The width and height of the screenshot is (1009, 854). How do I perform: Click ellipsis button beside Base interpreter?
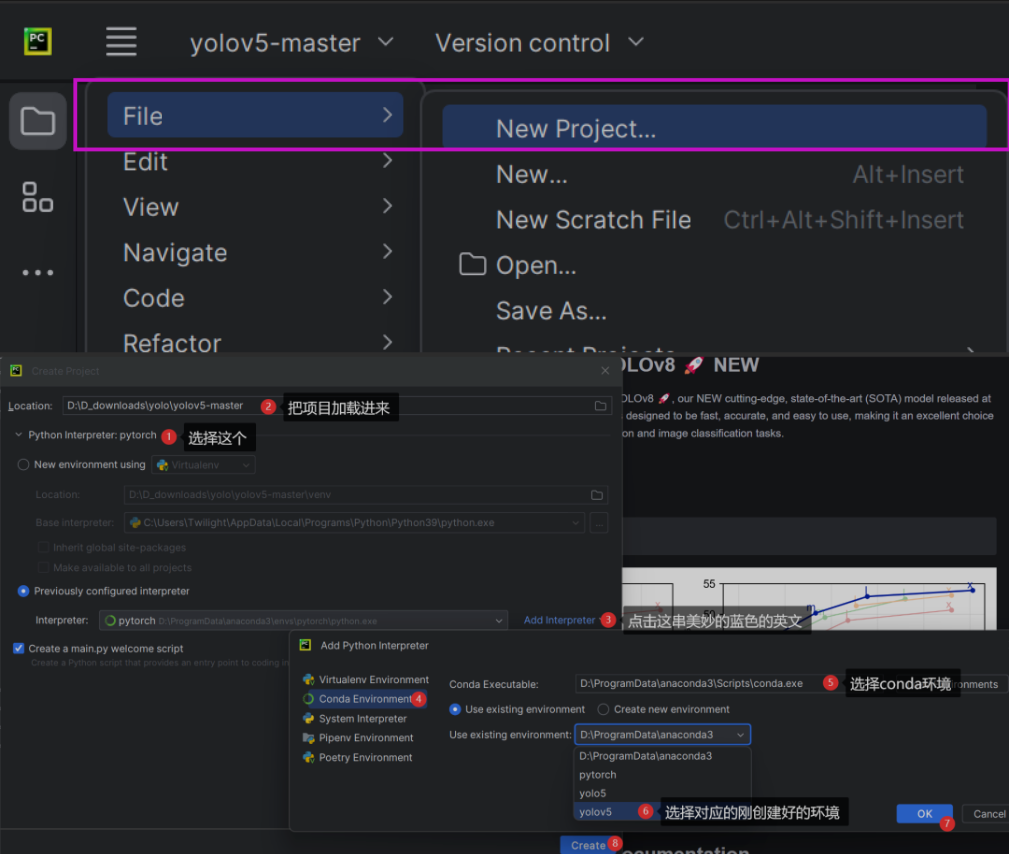click(598, 523)
